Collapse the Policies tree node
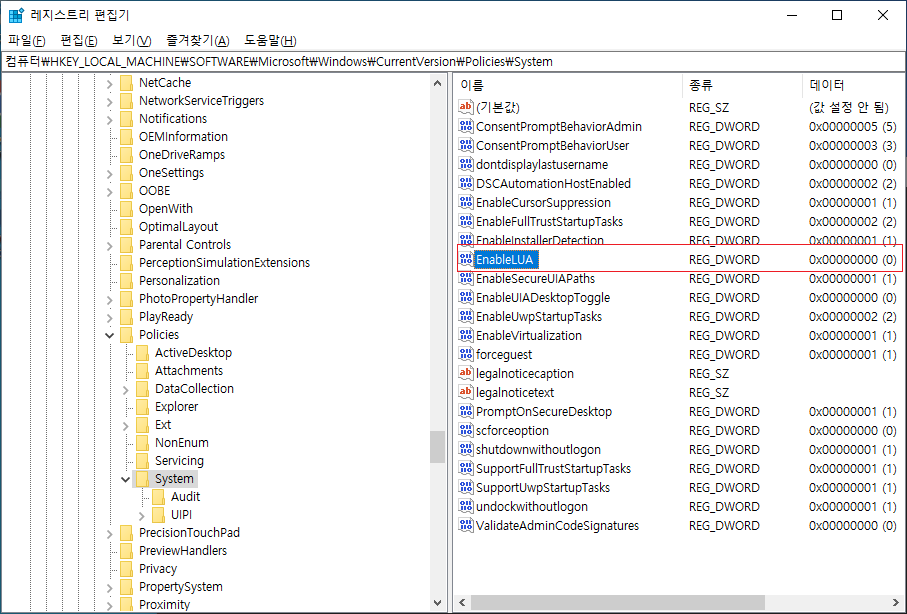 point(109,335)
